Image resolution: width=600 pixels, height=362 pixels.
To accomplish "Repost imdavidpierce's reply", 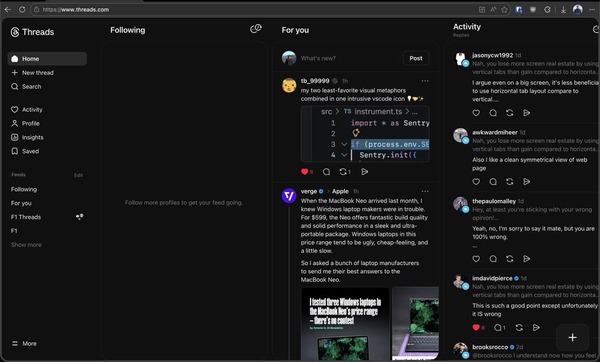I will [x=519, y=328].
